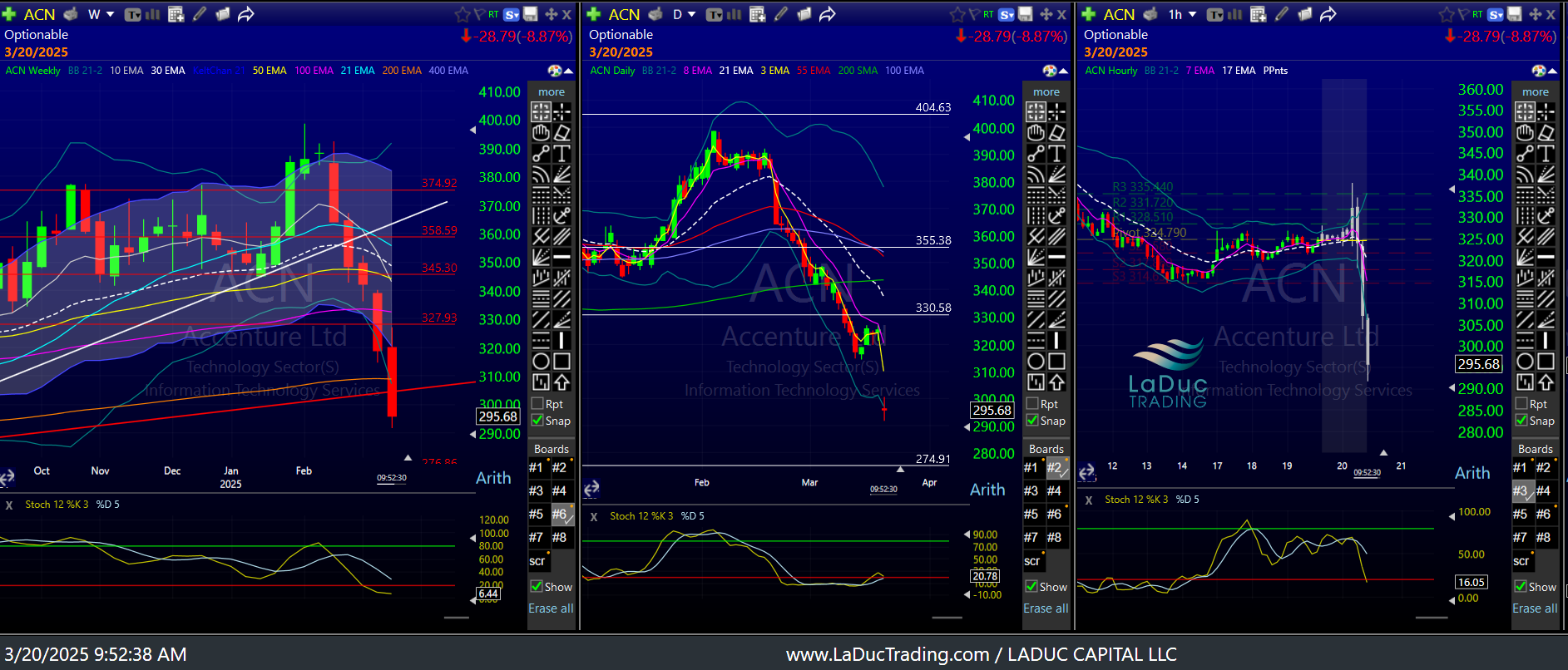Click the share arrow icon in weekly chart
1568x670 pixels.
246,14
